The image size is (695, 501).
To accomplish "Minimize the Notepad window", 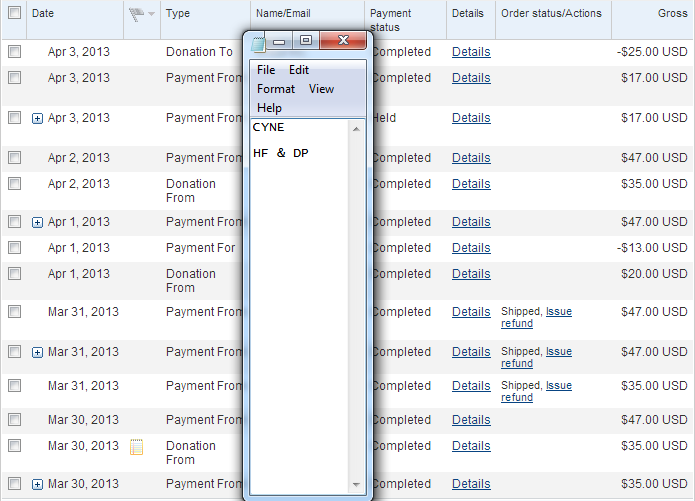I will point(280,42).
